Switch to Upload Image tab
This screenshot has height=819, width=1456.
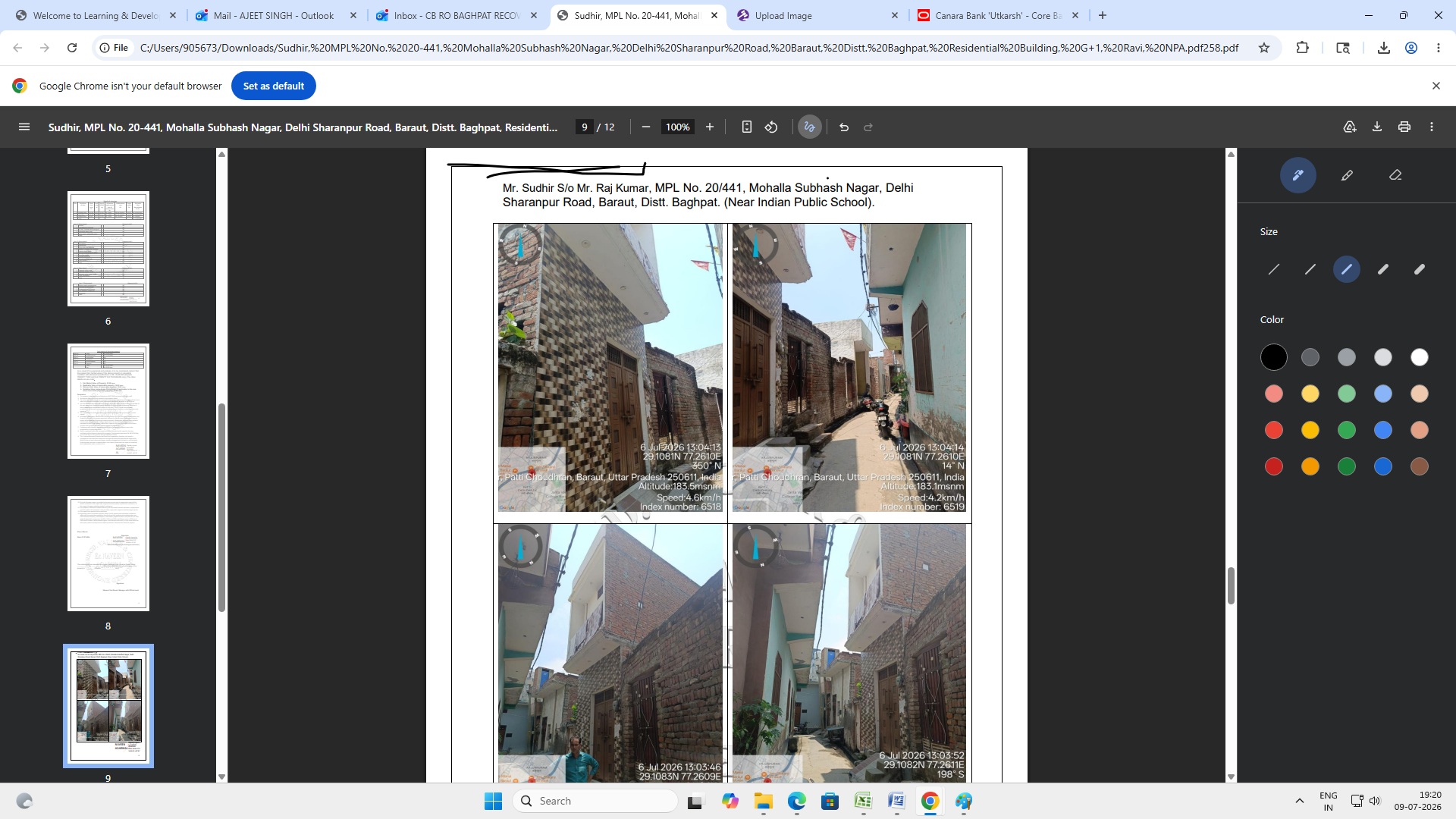pos(817,15)
